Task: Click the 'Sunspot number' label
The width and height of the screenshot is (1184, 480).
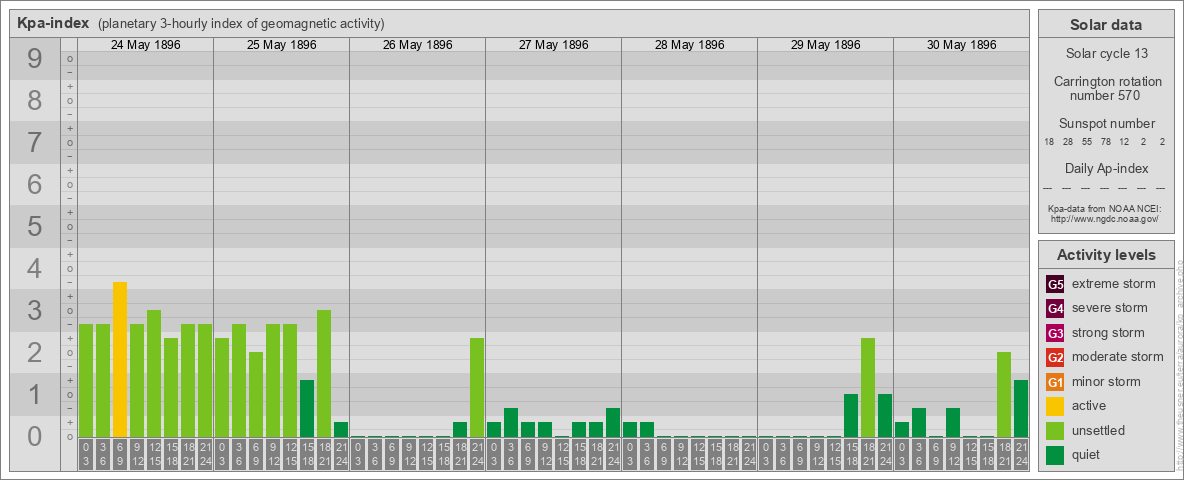Action: [1106, 124]
